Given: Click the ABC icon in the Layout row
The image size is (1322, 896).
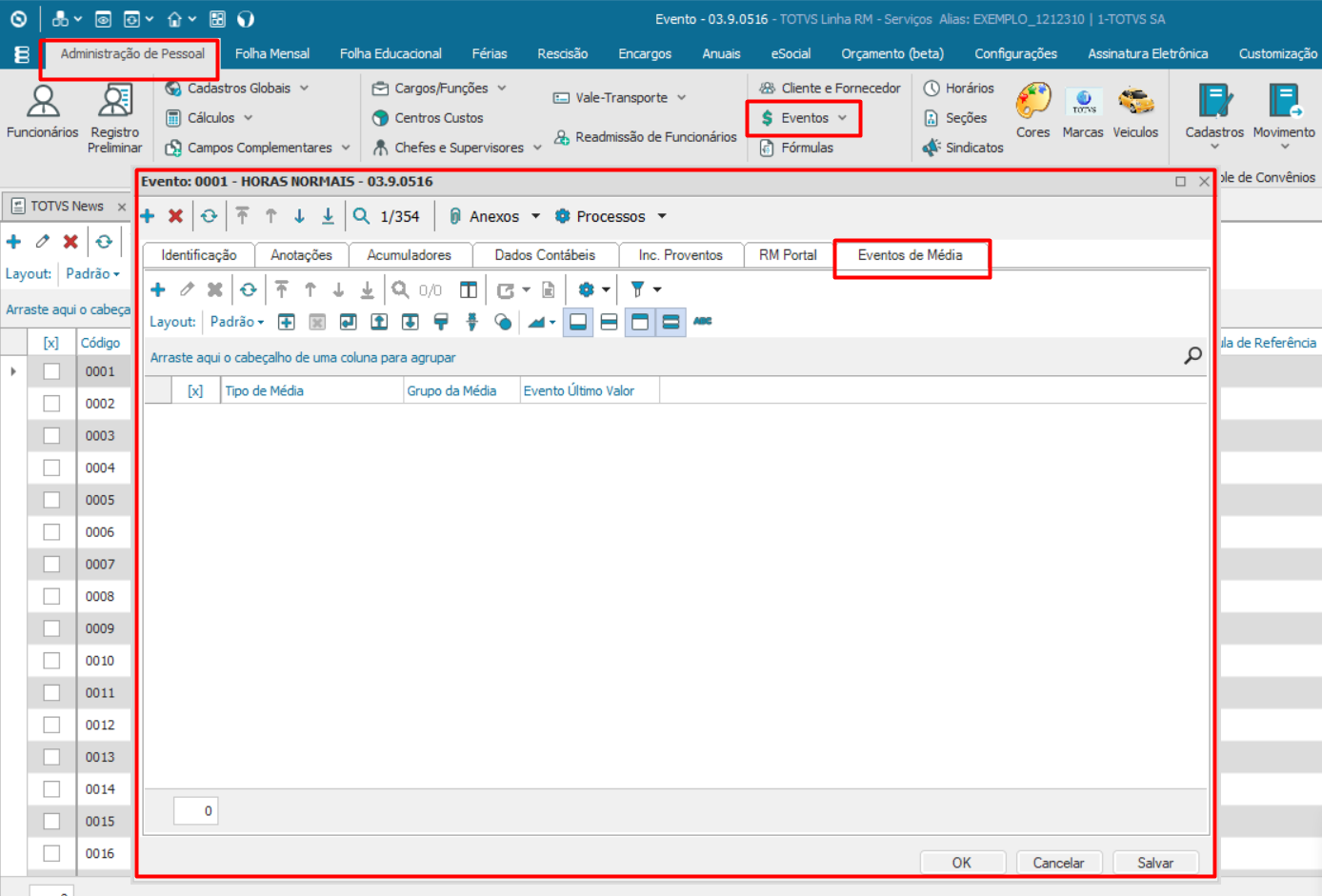Looking at the screenshot, I should (x=703, y=322).
